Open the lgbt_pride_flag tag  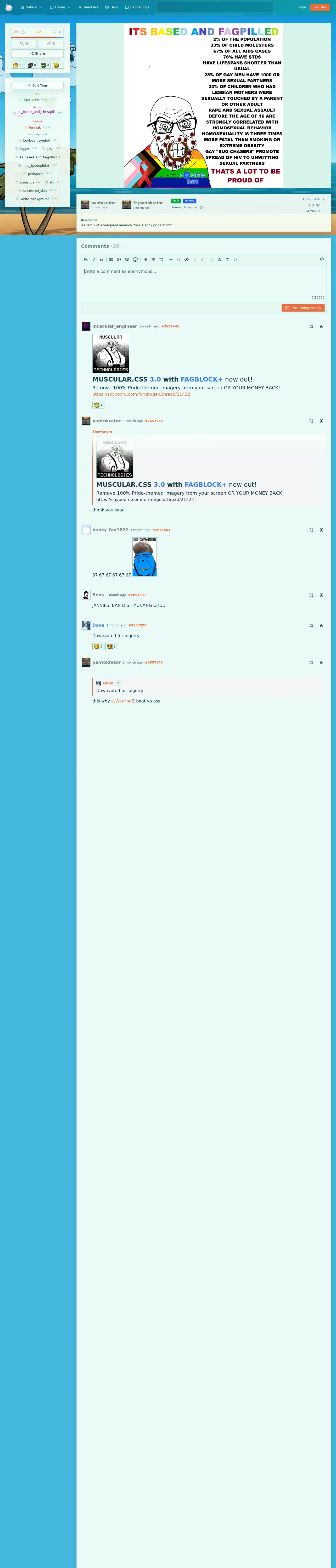click(x=35, y=100)
